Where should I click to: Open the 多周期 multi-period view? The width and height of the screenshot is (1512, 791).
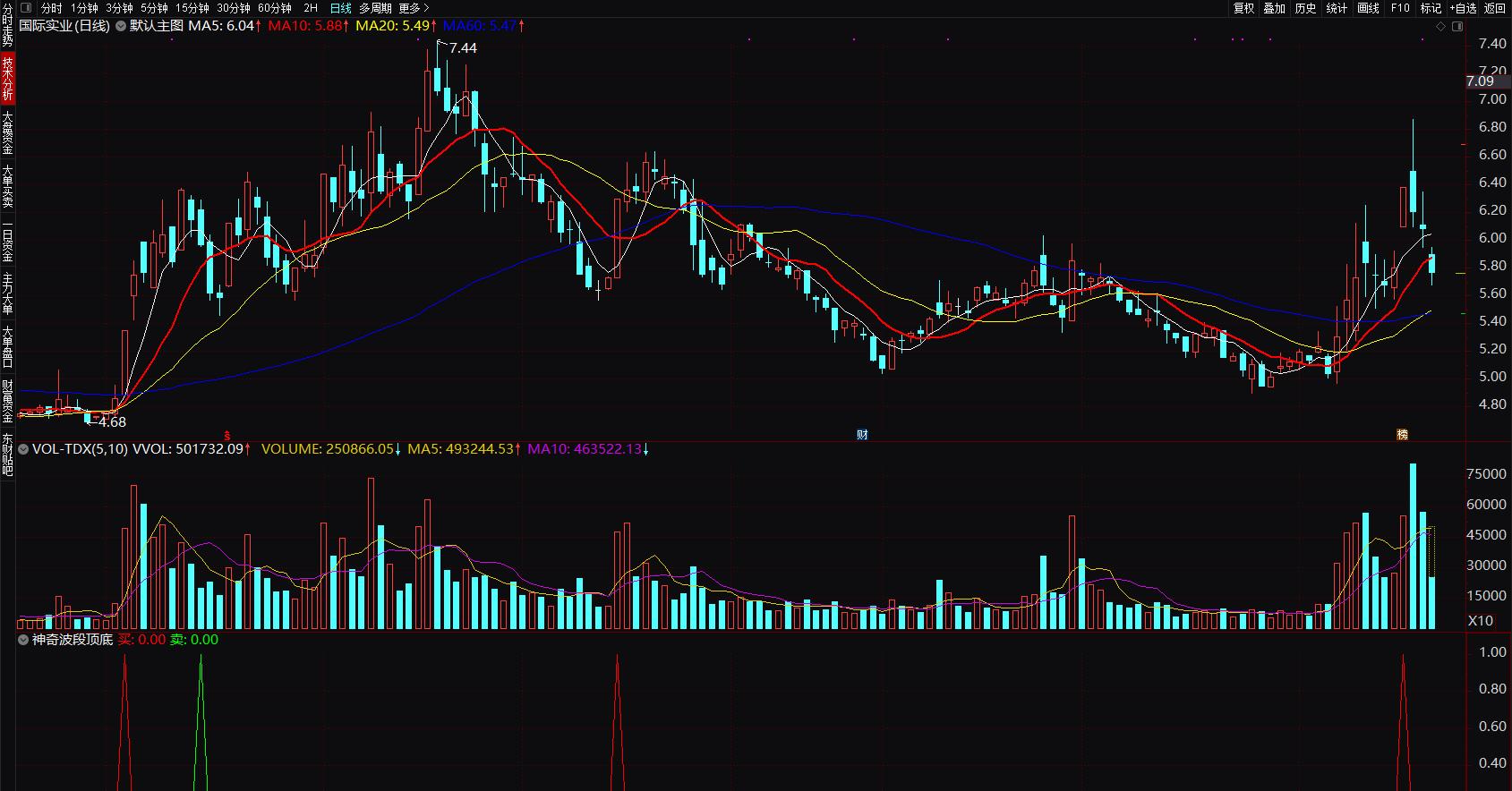click(x=375, y=8)
